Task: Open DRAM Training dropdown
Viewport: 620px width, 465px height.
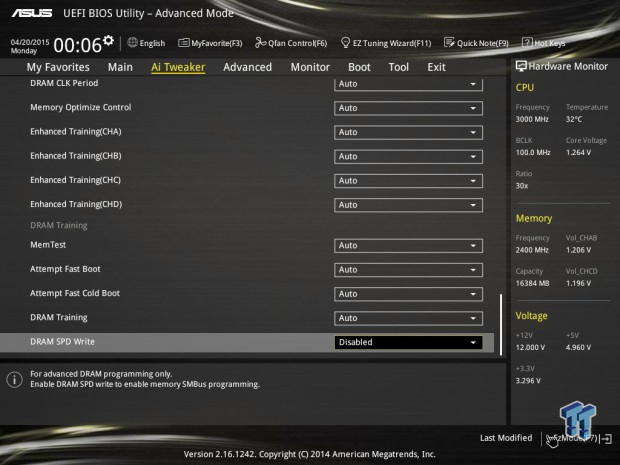Action: 408,318
